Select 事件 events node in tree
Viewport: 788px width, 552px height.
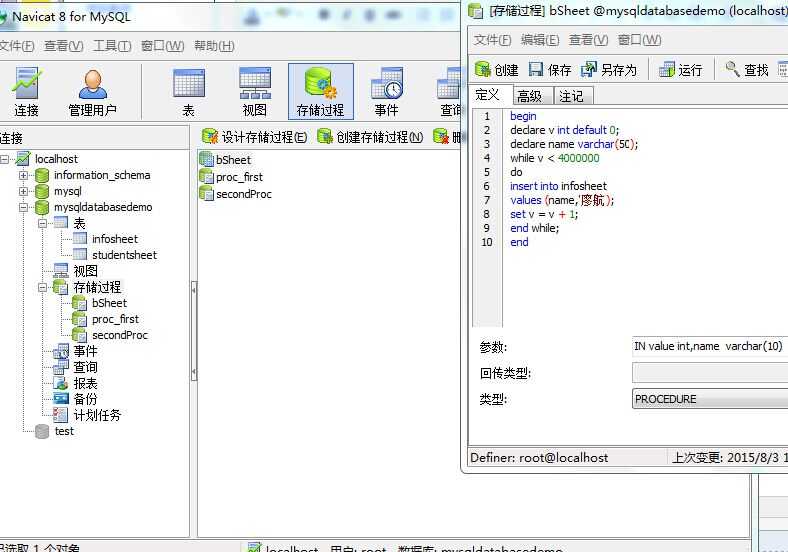[x=85, y=351]
